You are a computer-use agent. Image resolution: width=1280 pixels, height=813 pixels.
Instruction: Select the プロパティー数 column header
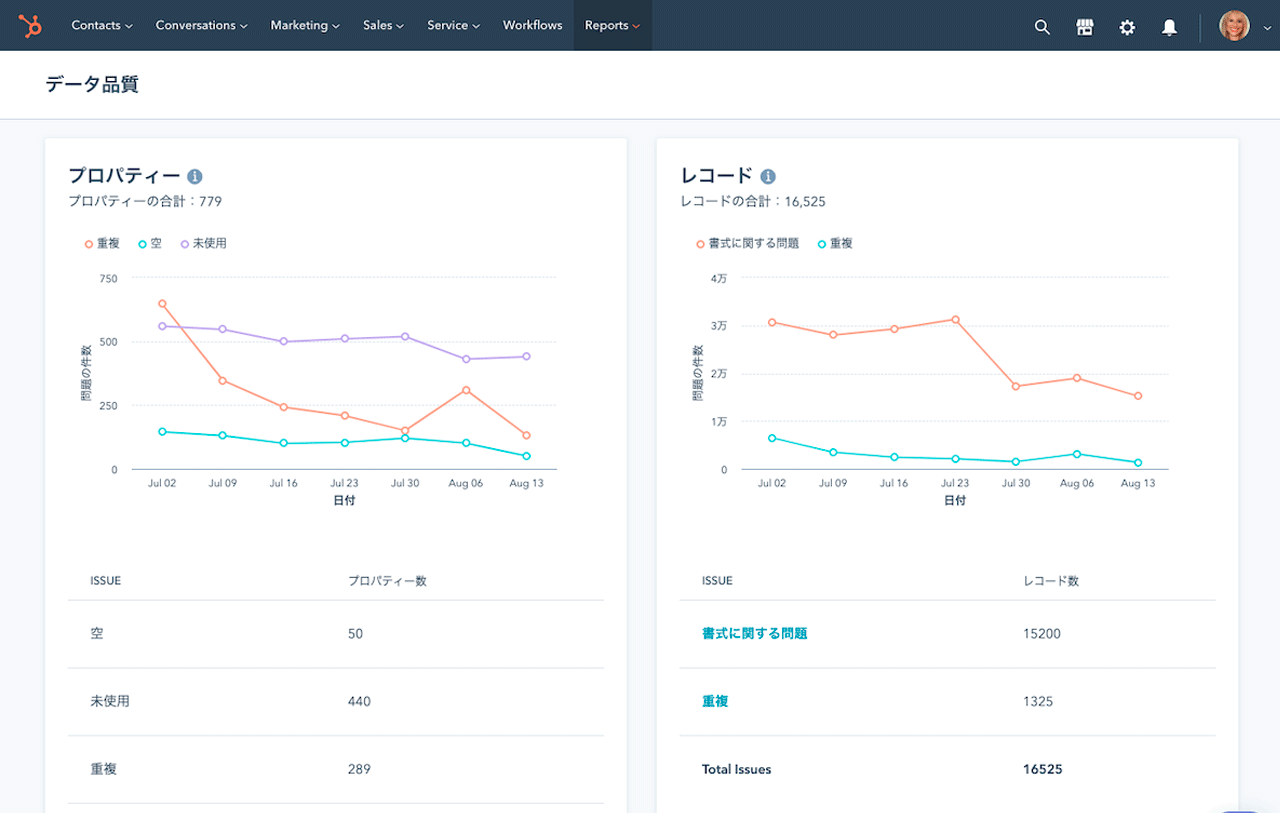[x=387, y=581]
